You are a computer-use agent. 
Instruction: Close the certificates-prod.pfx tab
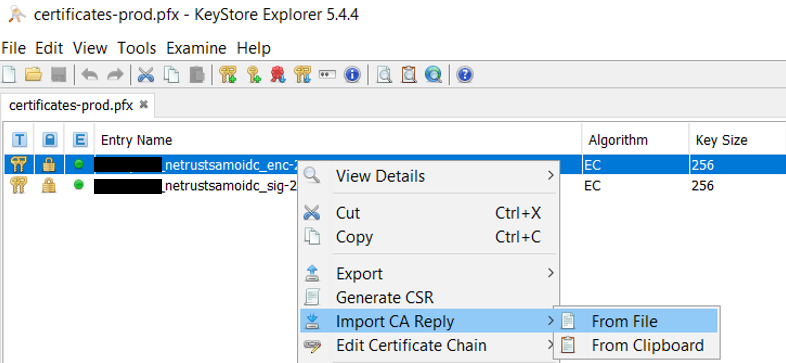[144, 105]
